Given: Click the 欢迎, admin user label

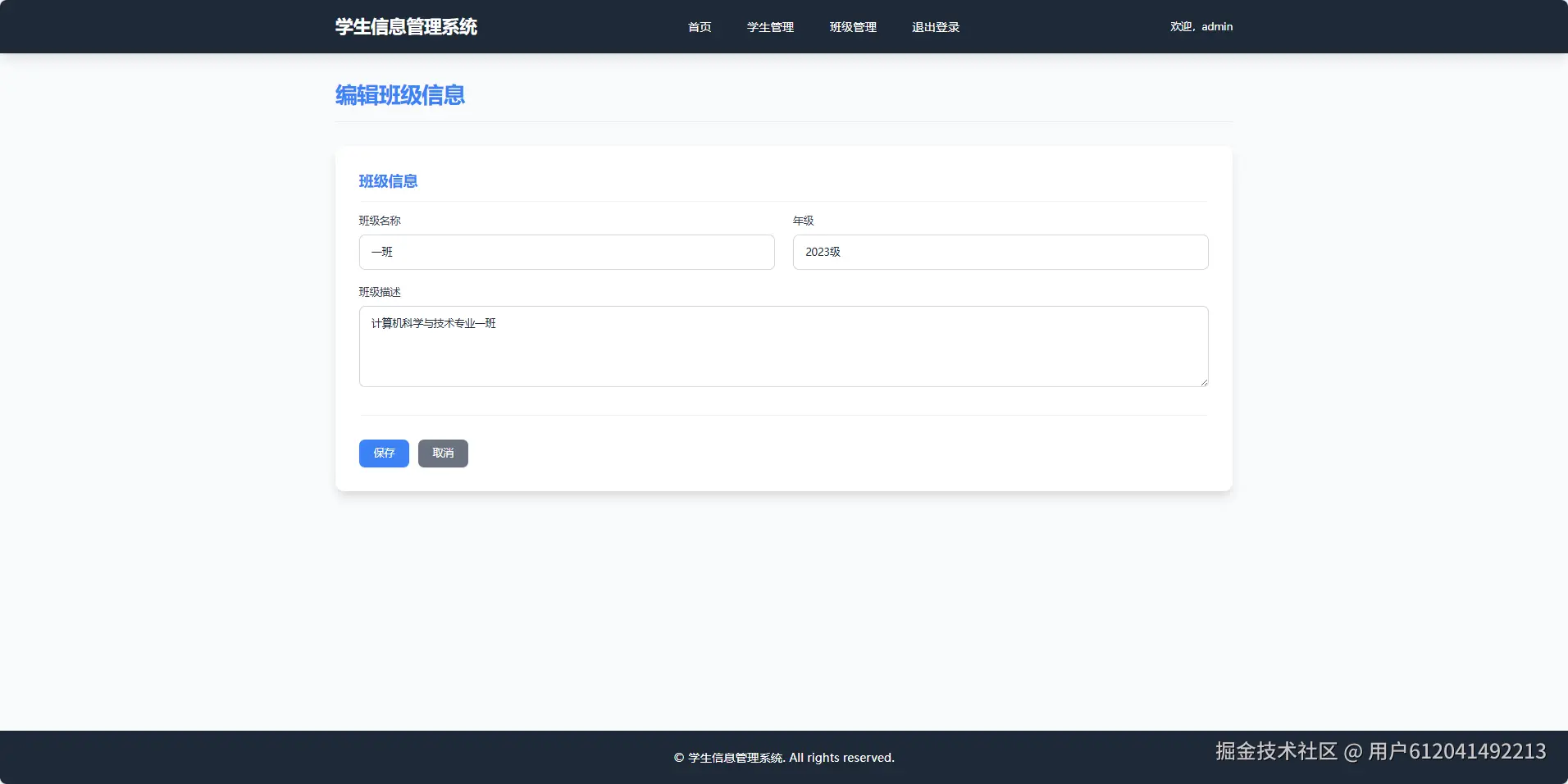Looking at the screenshot, I should pos(1201,26).
